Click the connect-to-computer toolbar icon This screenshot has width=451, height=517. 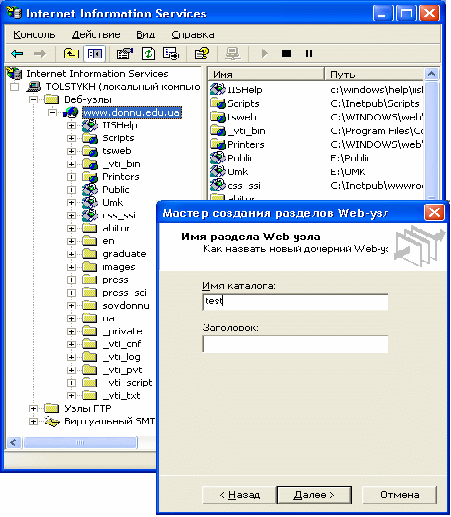(x=232, y=53)
